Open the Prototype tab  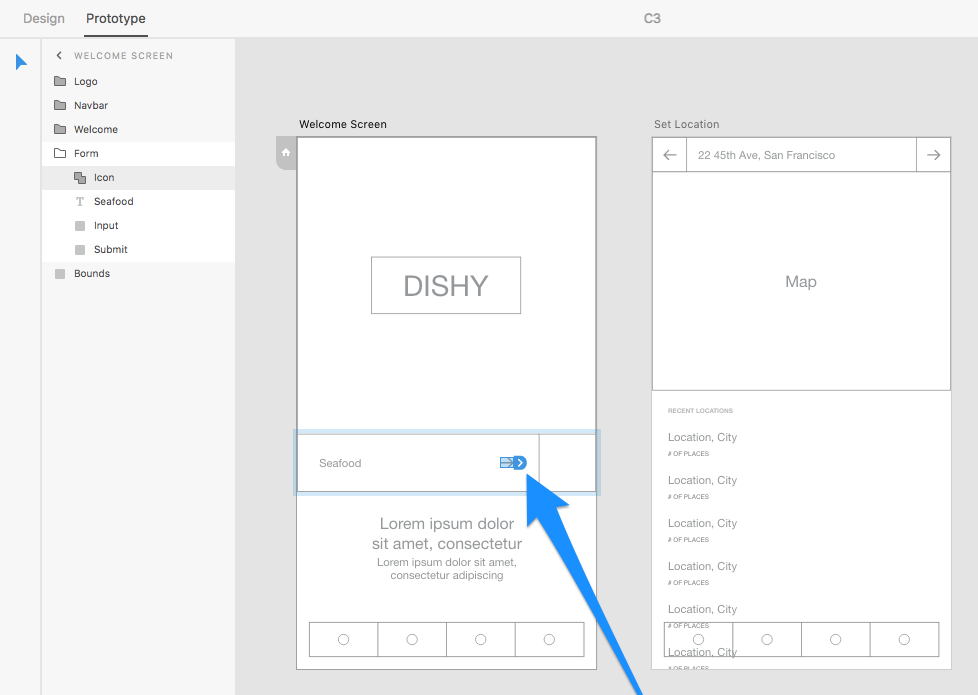click(115, 19)
